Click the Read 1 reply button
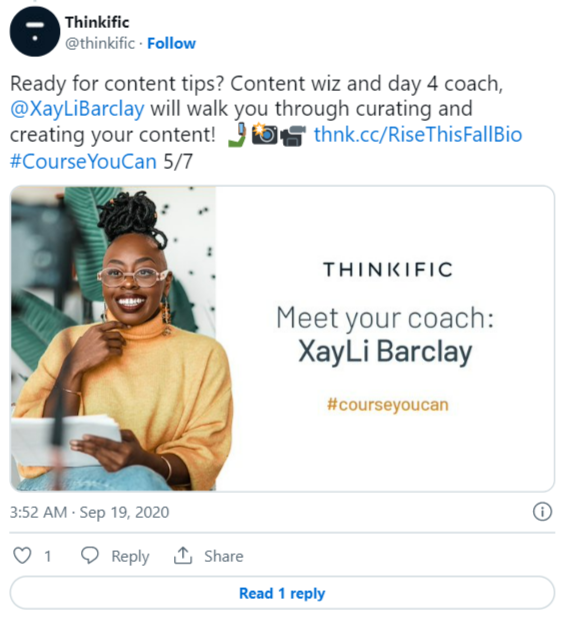 (282, 593)
